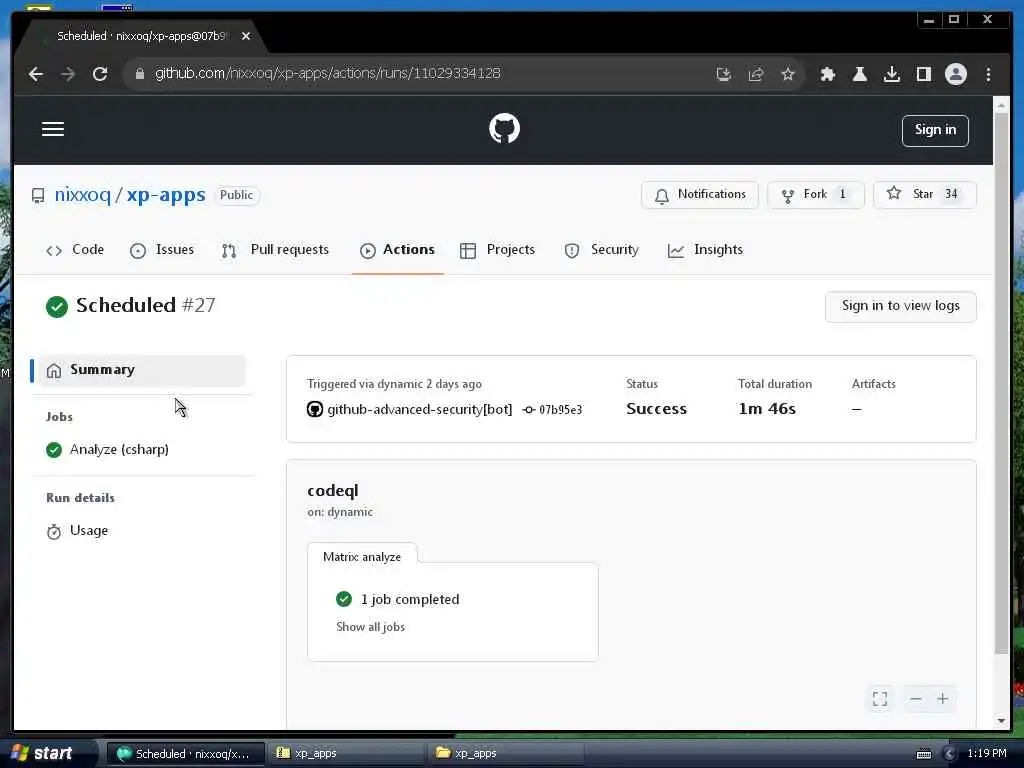This screenshot has height=768, width=1024.
Task: Reload the page with refresh icon
Action: click(100, 74)
